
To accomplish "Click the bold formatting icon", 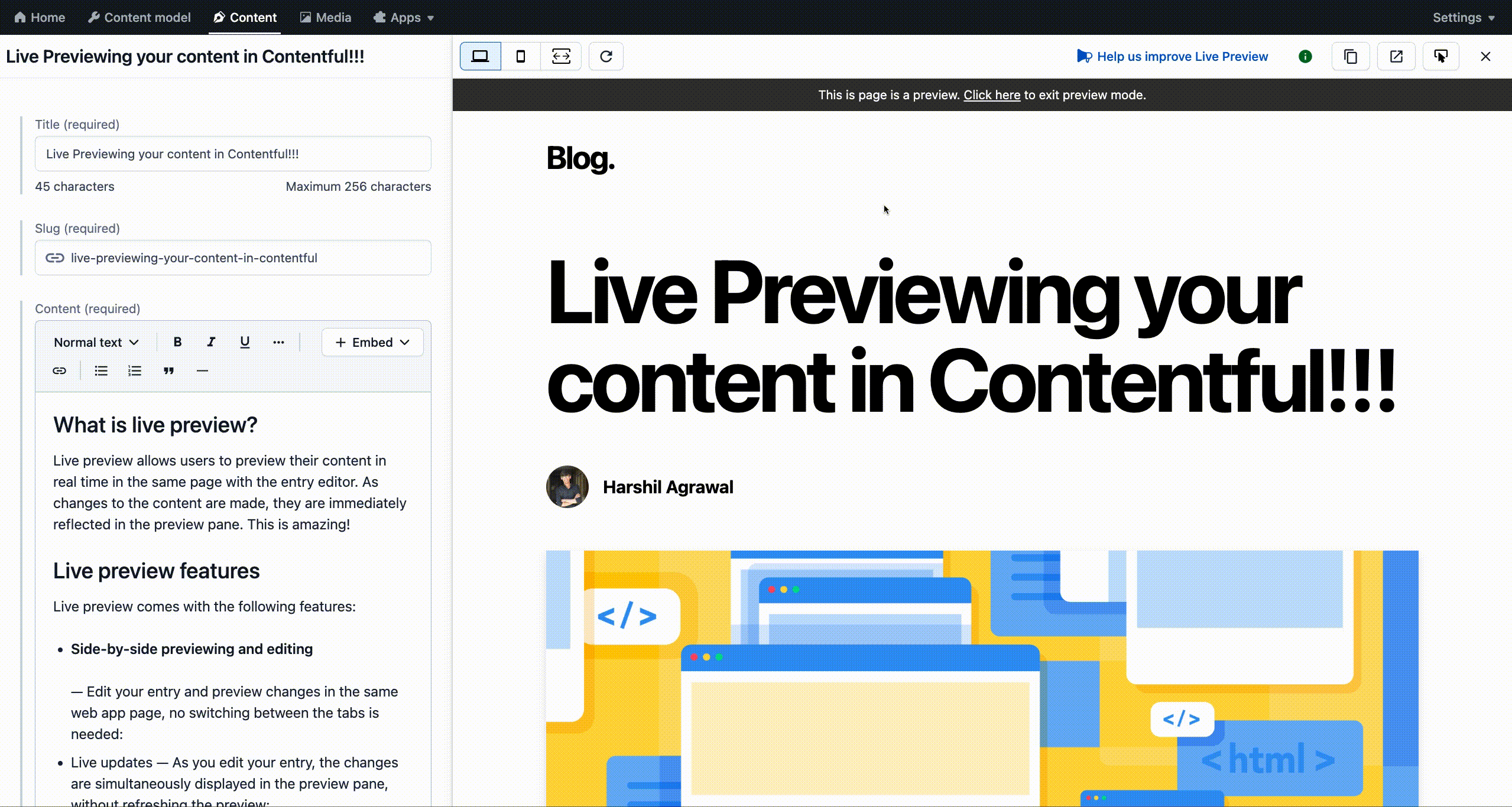I will pyautogui.click(x=177, y=342).
